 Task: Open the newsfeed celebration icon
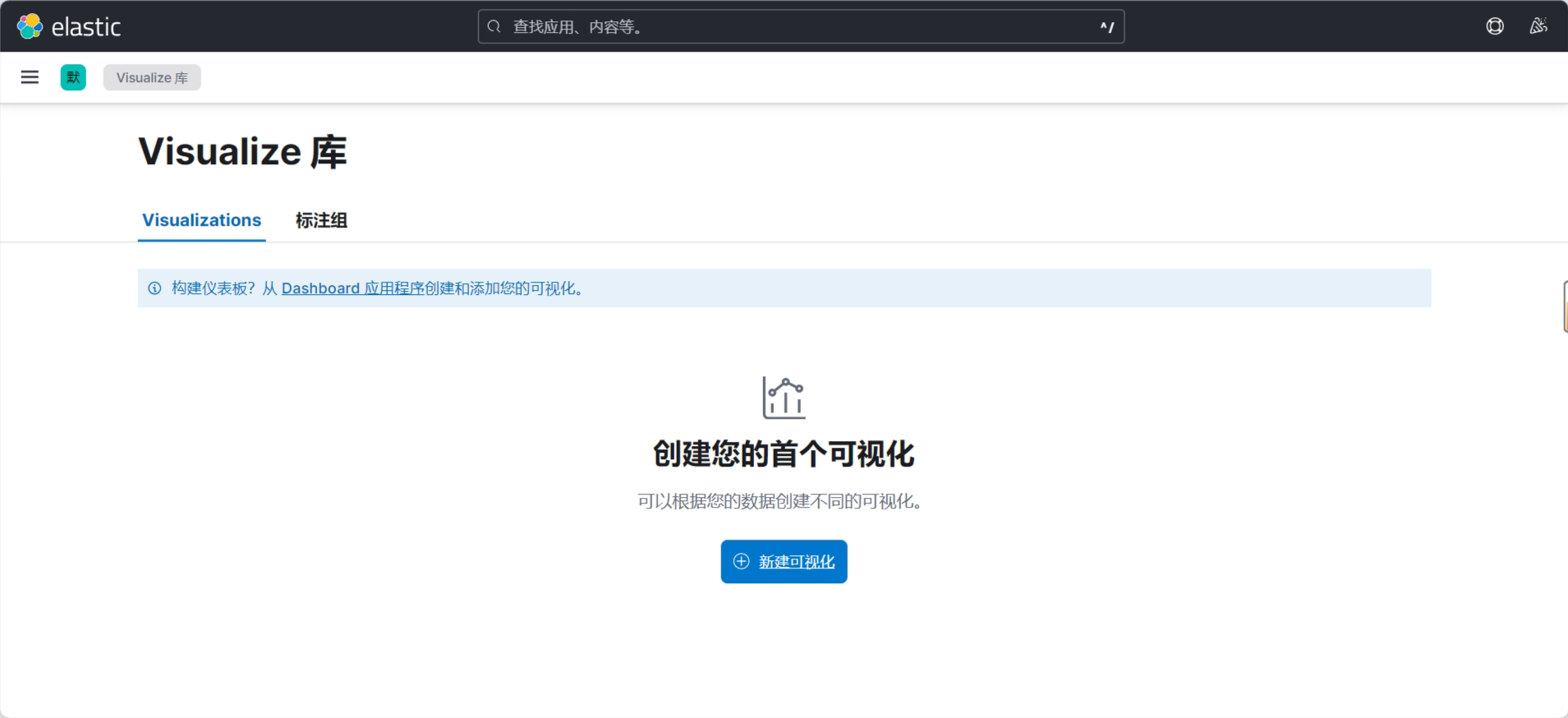(1538, 26)
